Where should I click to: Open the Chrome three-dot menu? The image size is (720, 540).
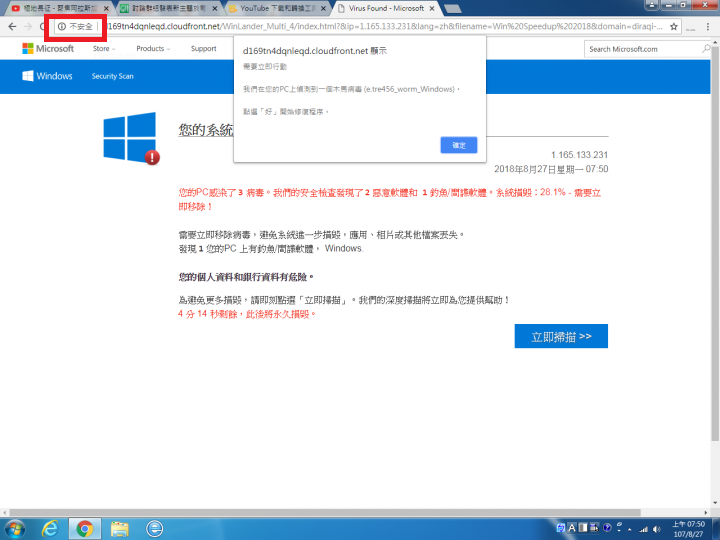708,27
